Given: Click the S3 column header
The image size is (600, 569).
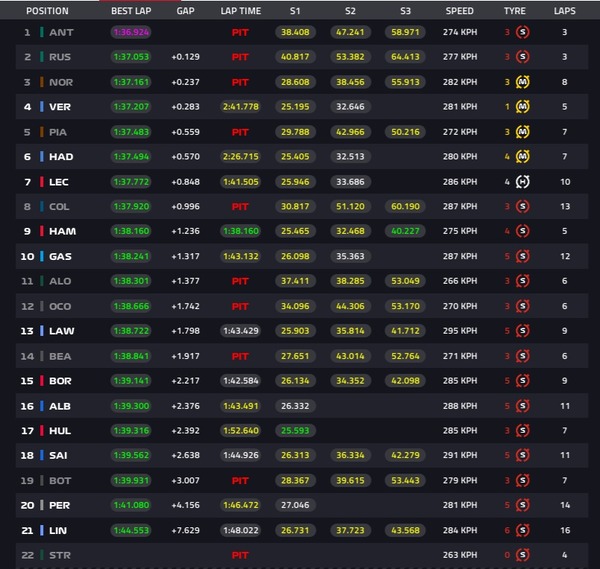Looking at the screenshot, I should click(x=405, y=11).
